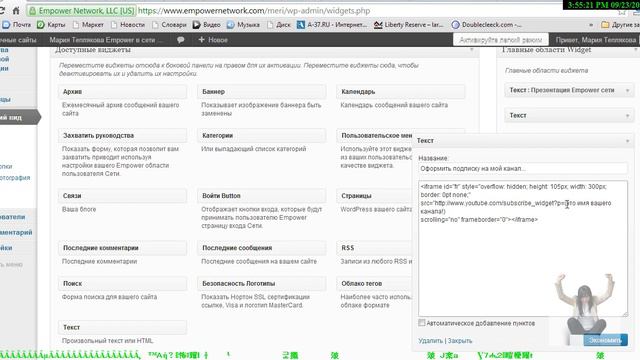
Task: Select the Категории widget
Action: pos(262,136)
